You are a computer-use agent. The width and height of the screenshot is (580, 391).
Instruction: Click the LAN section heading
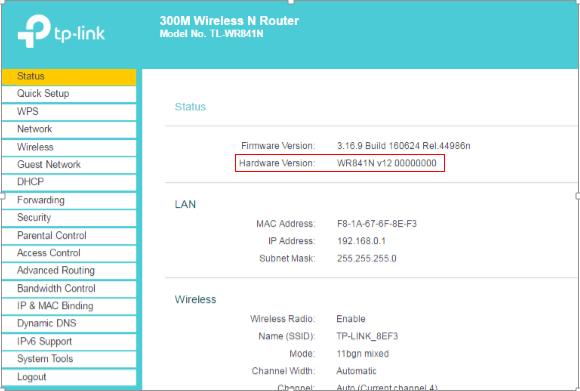click(x=185, y=205)
